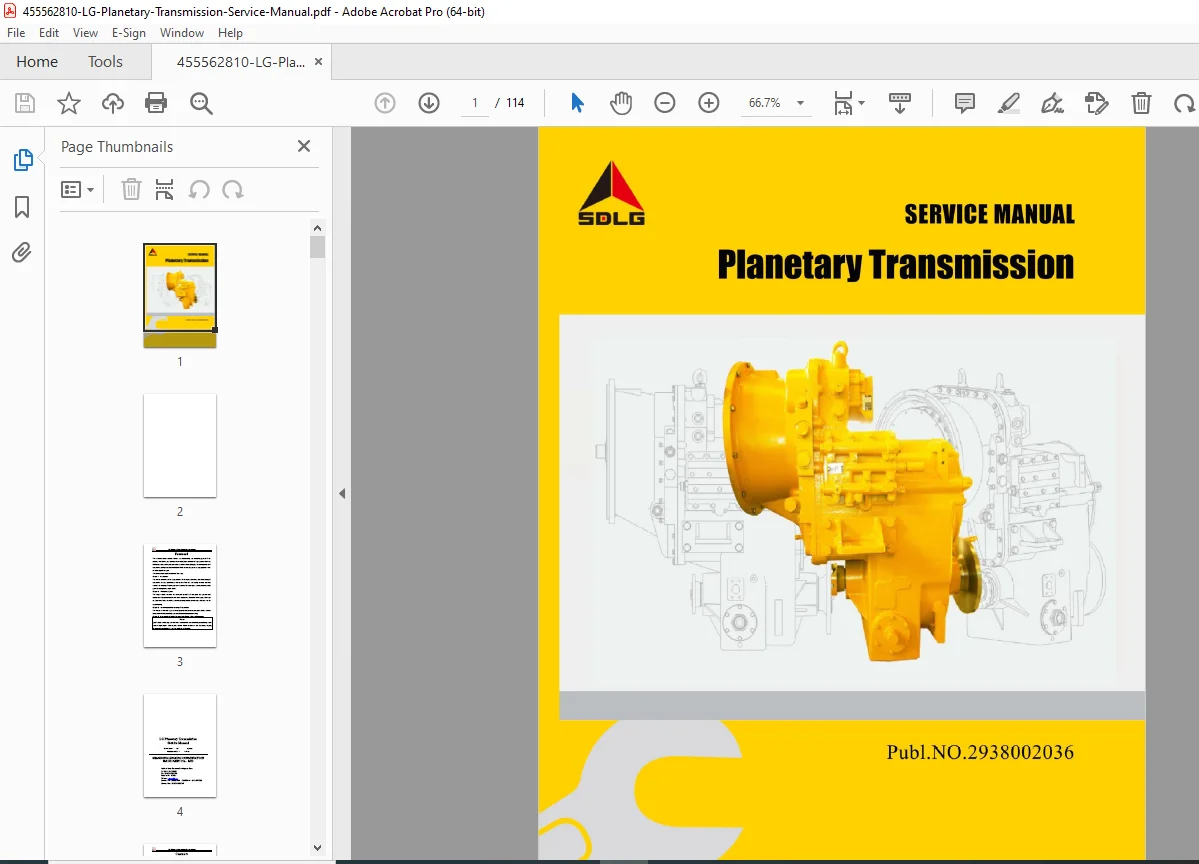This screenshot has width=1199, height=864.
Task: Zoom out with the minus circle icon
Action: (664, 102)
